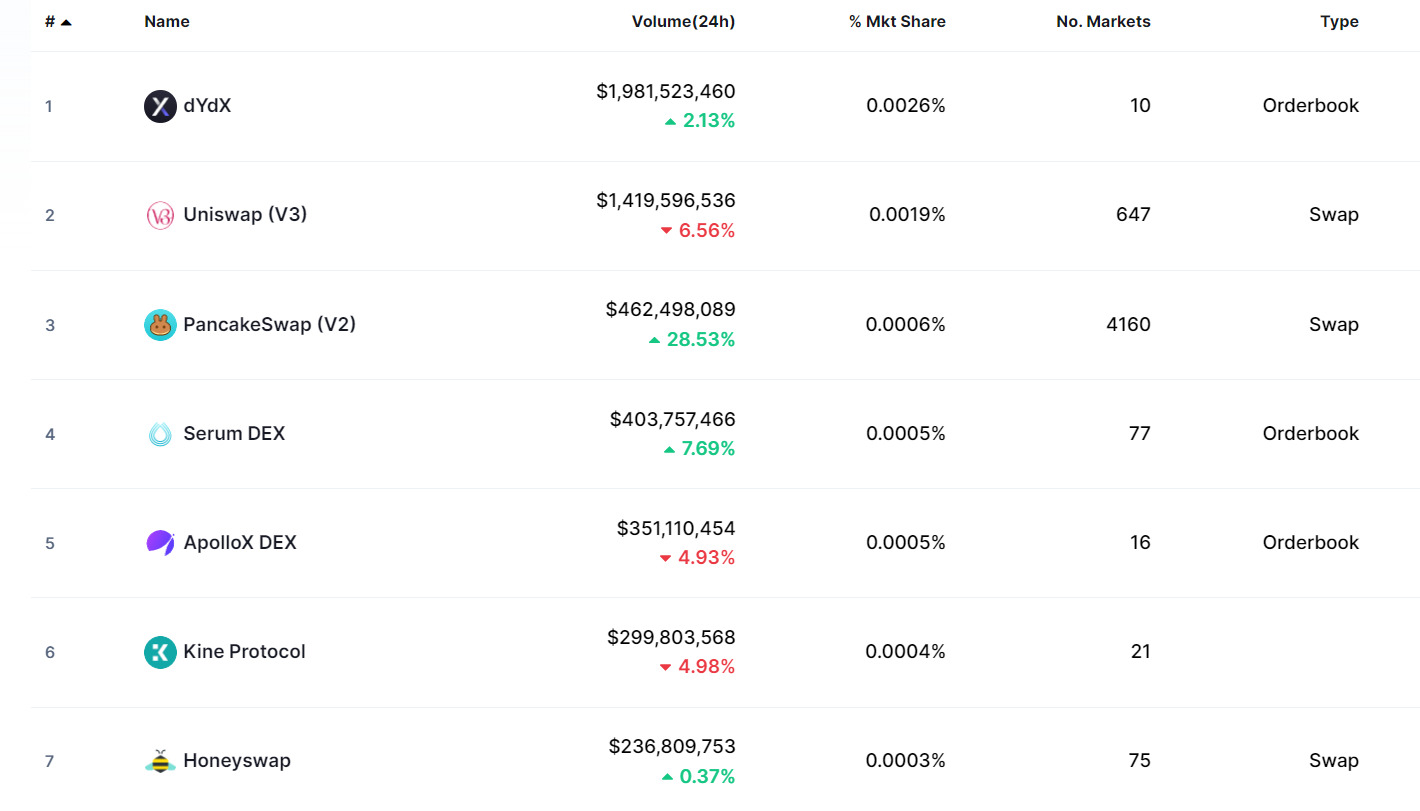Click the dYdX exchange logo icon
1420x811 pixels.
coord(160,106)
